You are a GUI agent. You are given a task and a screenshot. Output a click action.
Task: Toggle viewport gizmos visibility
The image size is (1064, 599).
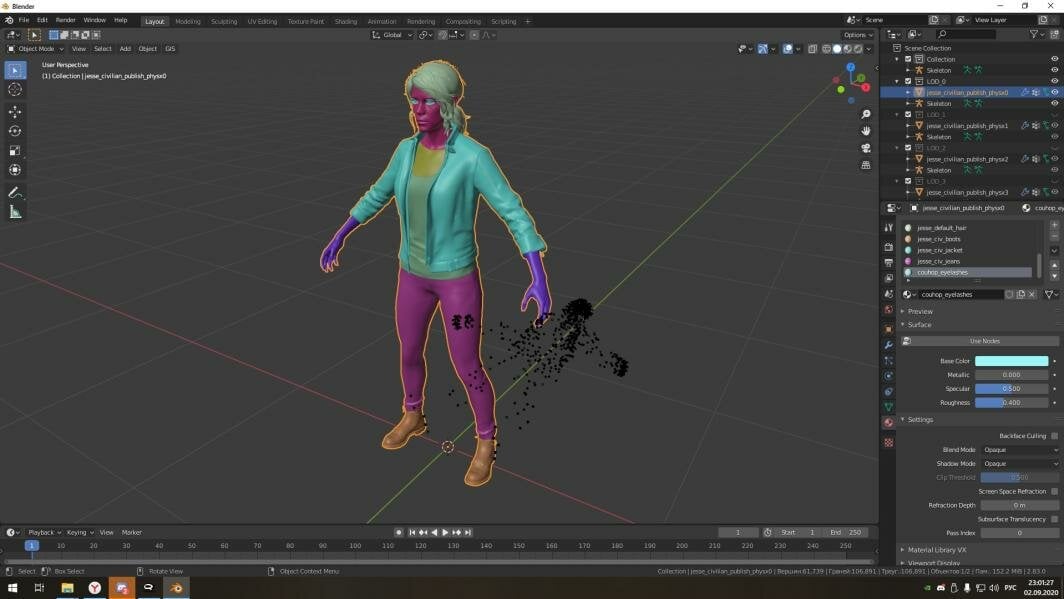point(763,49)
